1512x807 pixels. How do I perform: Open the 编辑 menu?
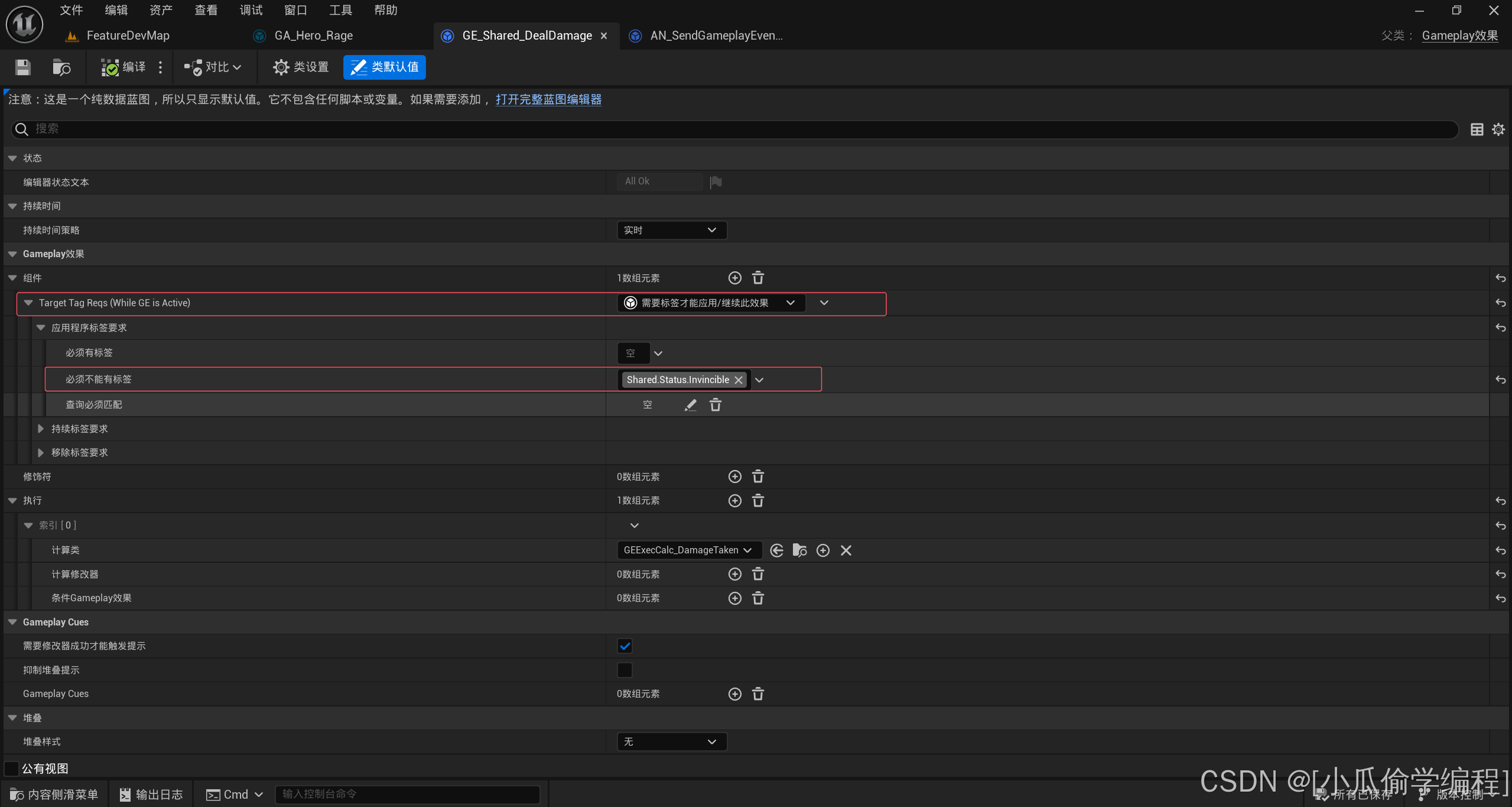116,10
